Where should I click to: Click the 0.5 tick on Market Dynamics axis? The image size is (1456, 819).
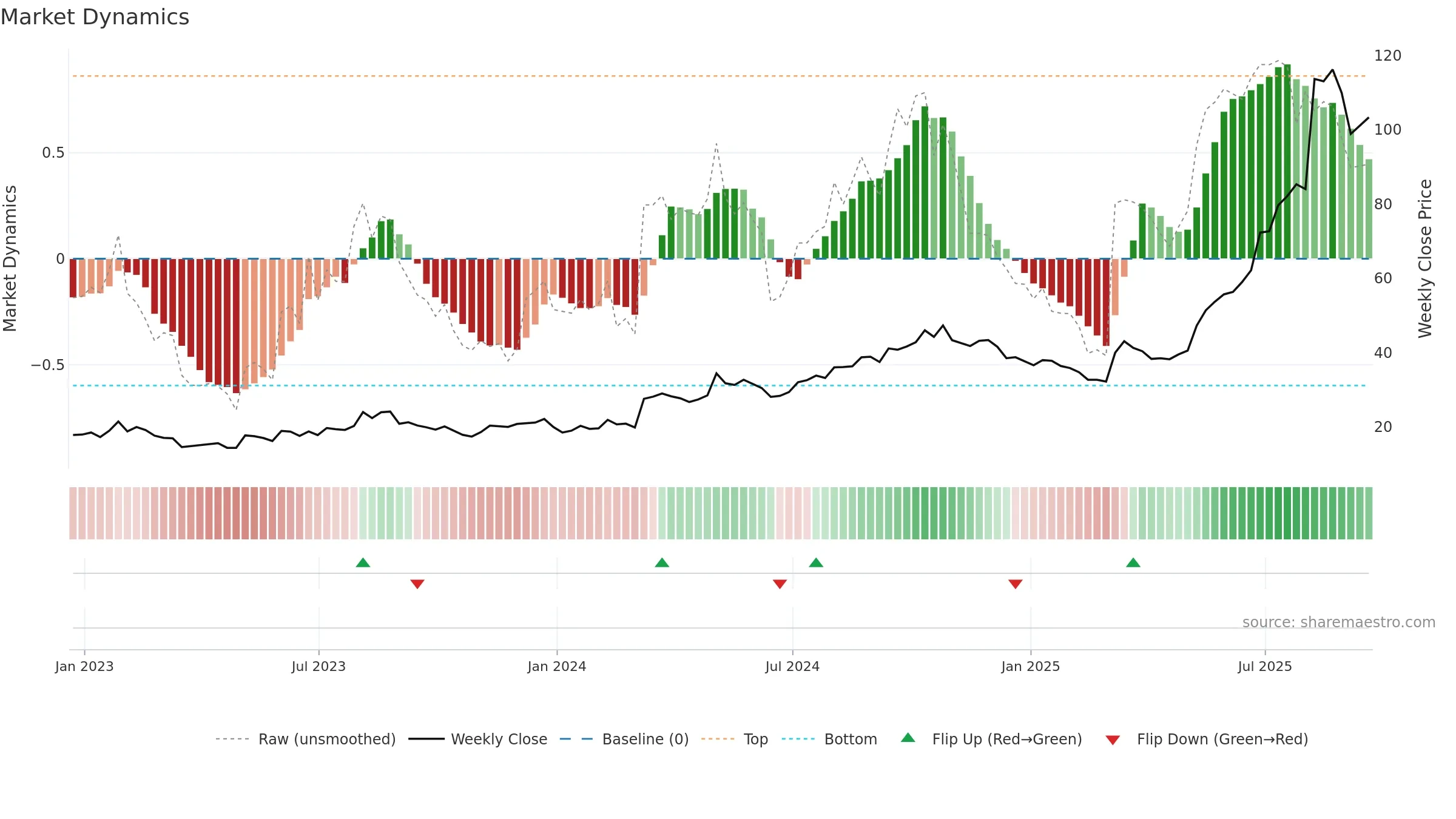pos(53,153)
